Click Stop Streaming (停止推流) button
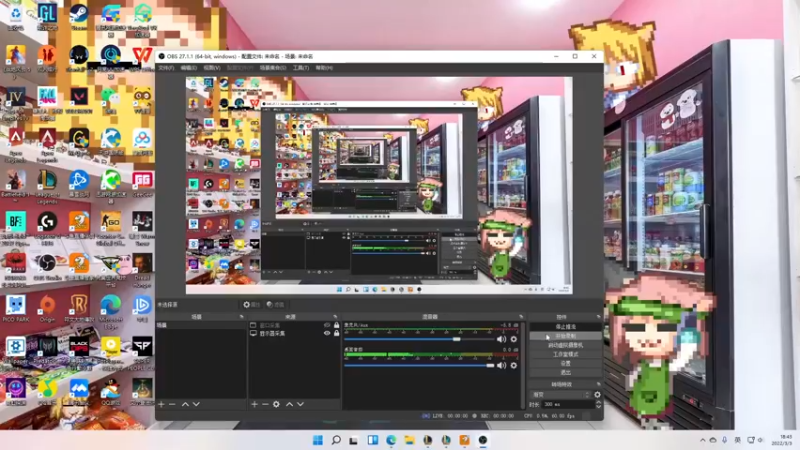The width and height of the screenshot is (800, 450). point(565,327)
